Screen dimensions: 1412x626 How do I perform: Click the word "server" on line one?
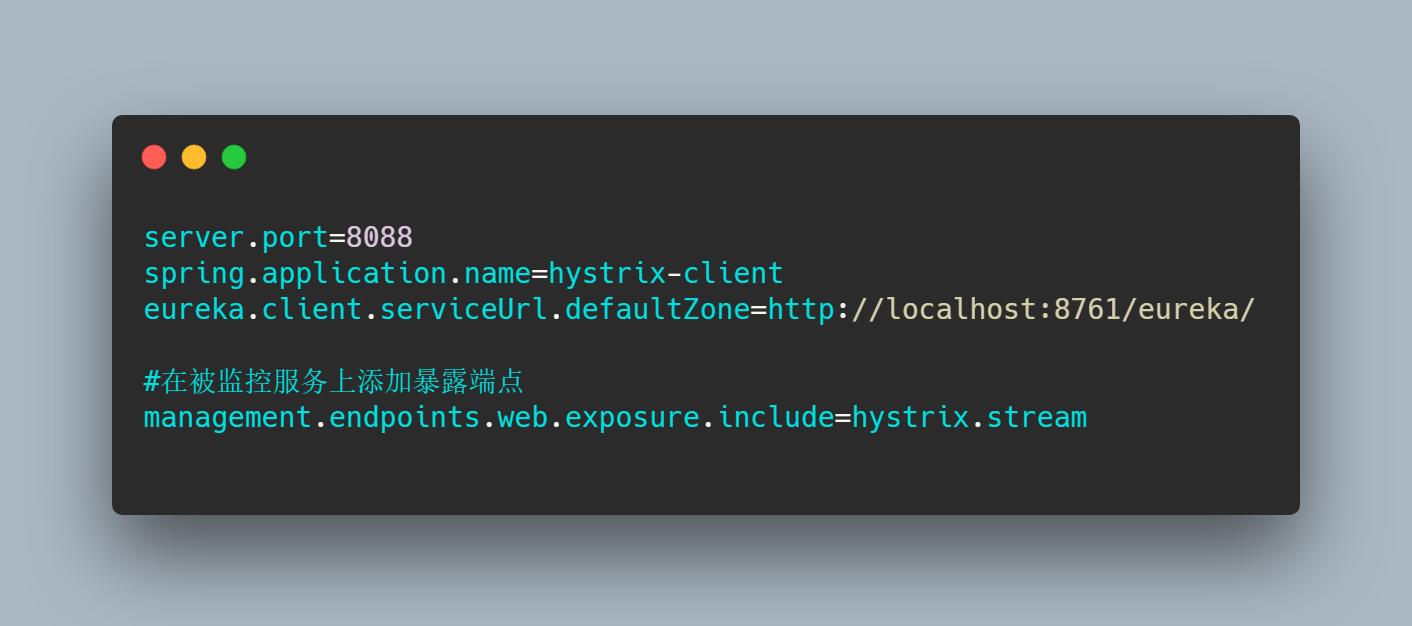(194, 238)
